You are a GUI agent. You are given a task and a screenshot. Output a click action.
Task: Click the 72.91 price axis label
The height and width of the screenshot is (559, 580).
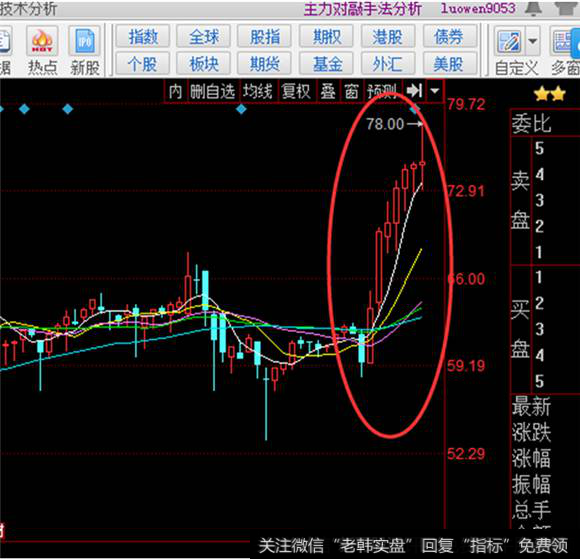pos(466,191)
